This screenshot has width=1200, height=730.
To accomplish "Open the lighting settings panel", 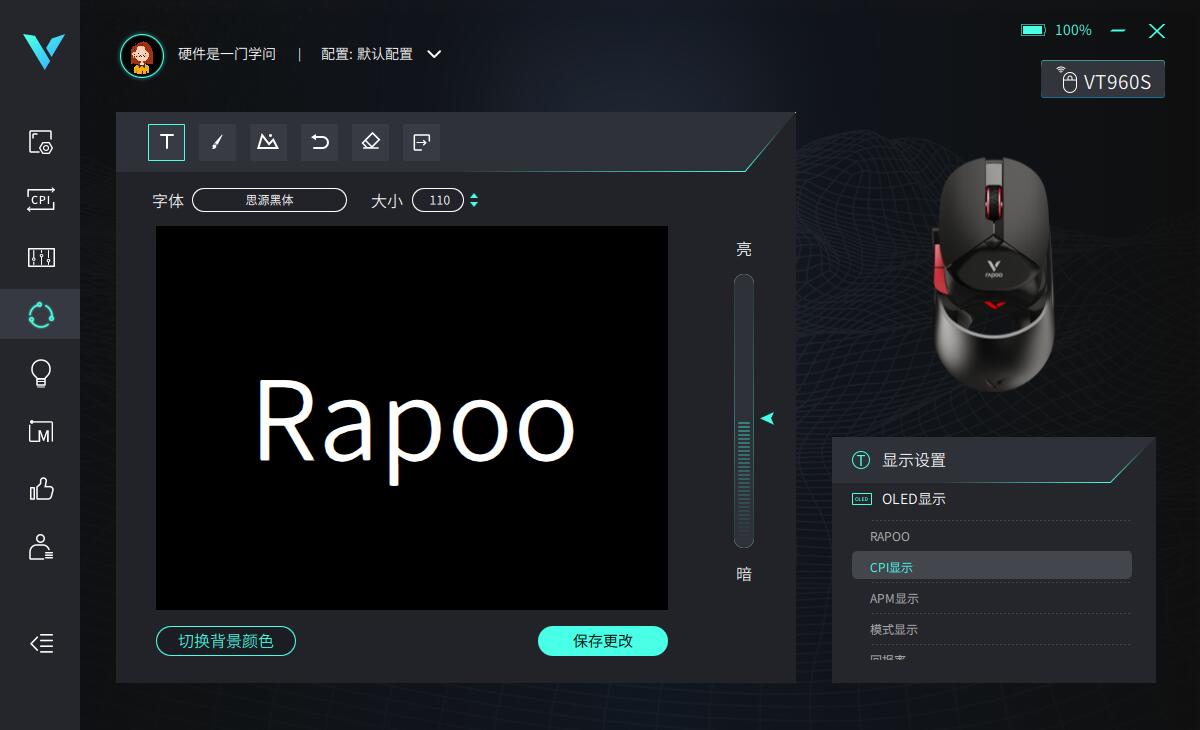I will [x=40, y=373].
